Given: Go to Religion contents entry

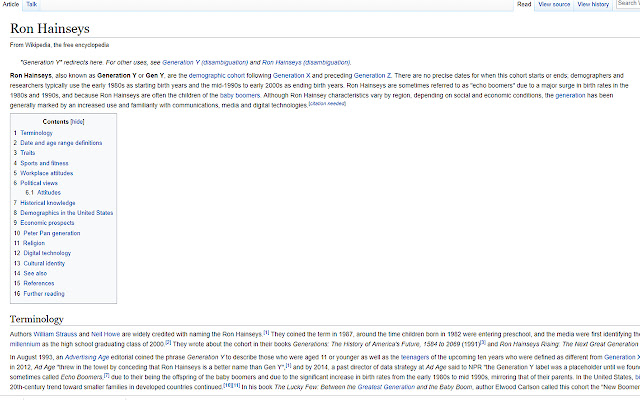Looking at the screenshot, I should (34, 243).
